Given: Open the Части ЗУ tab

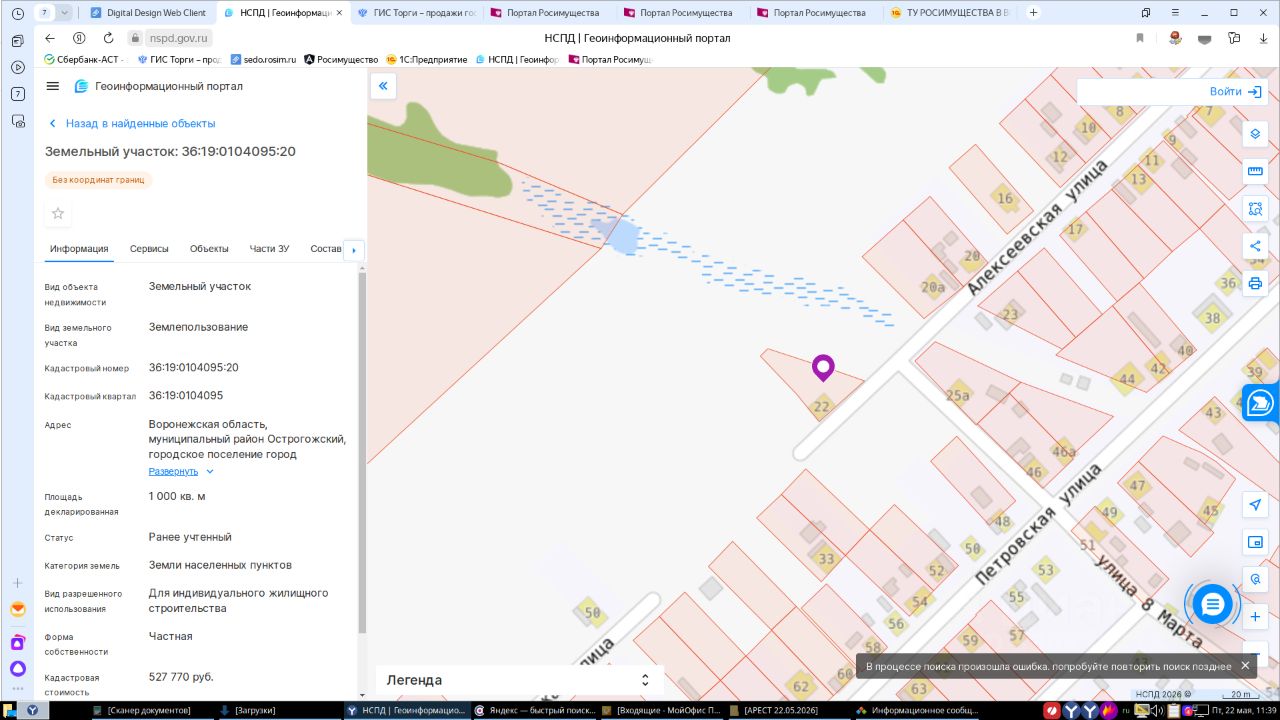Looking at the screenshot, I should coord(269,249).
